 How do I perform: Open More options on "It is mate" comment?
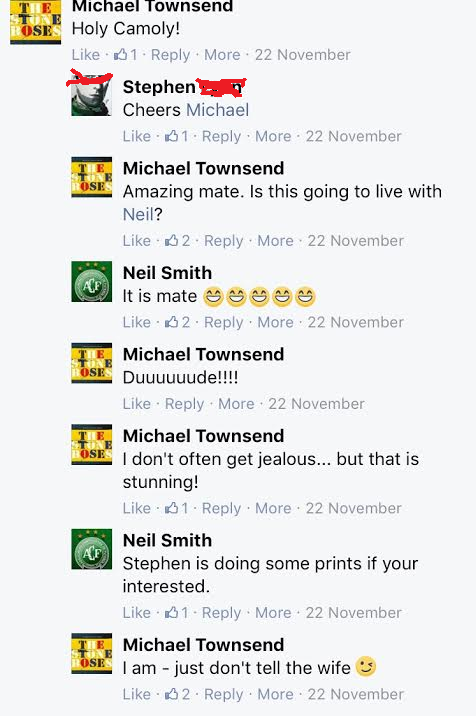point(275,322)
